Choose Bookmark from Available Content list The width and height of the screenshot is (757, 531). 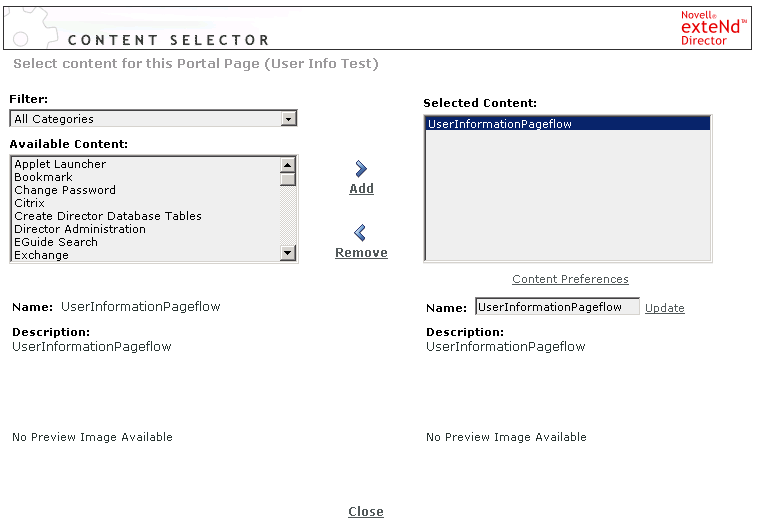(43, 177)
